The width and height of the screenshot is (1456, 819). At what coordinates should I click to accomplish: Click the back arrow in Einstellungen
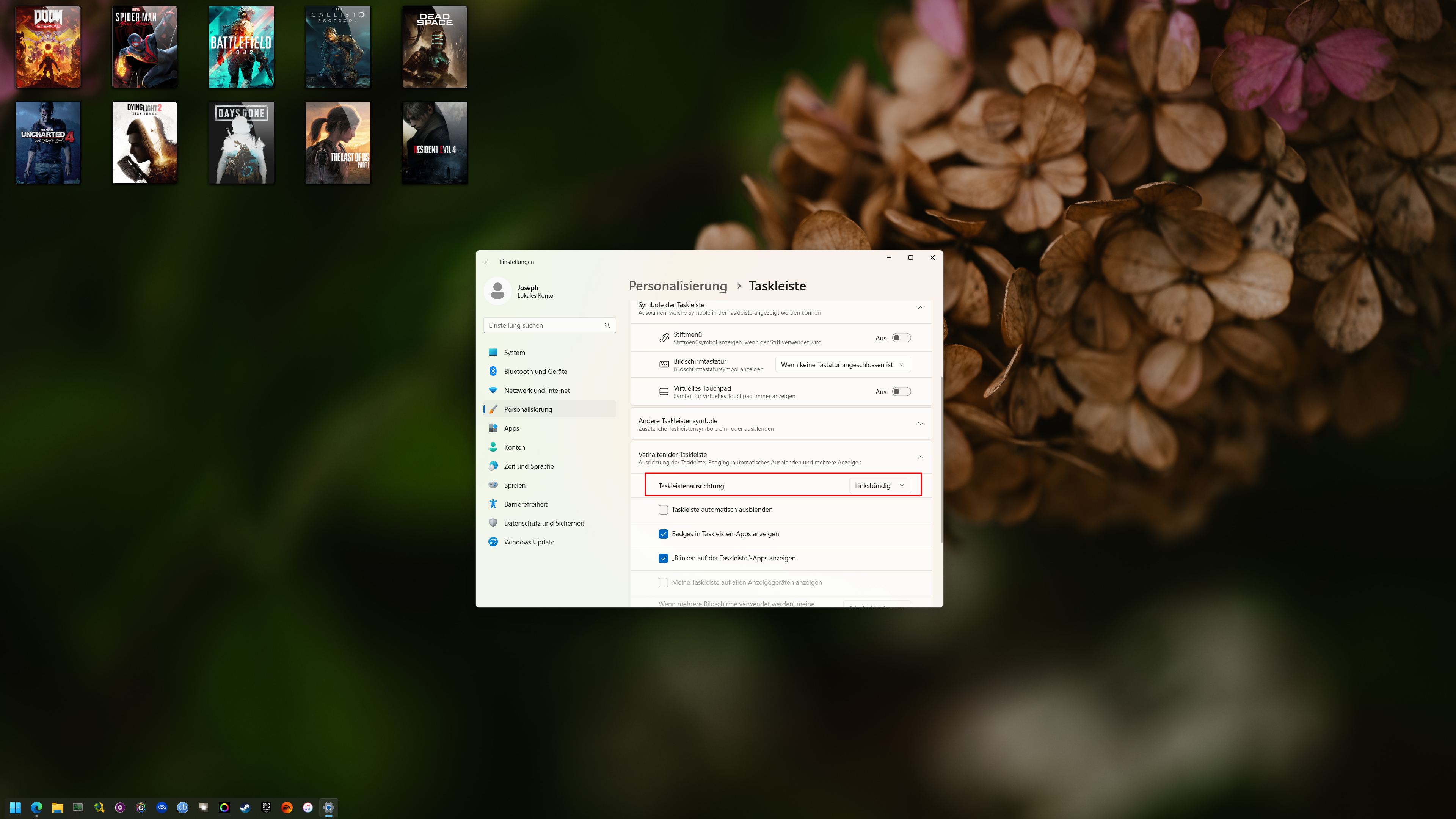487,262
